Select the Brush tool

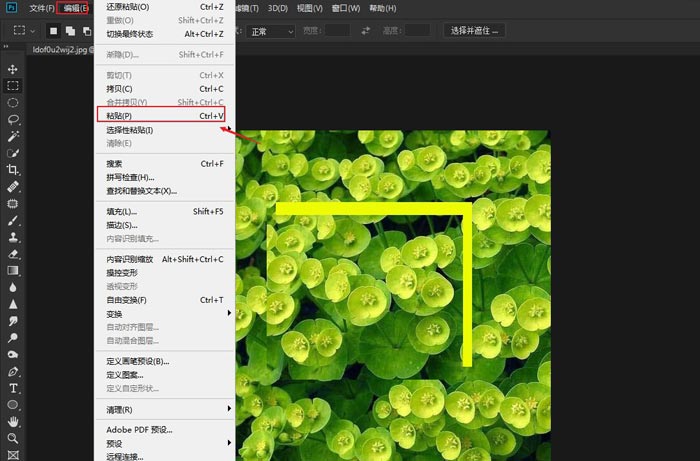coord(12,220)
